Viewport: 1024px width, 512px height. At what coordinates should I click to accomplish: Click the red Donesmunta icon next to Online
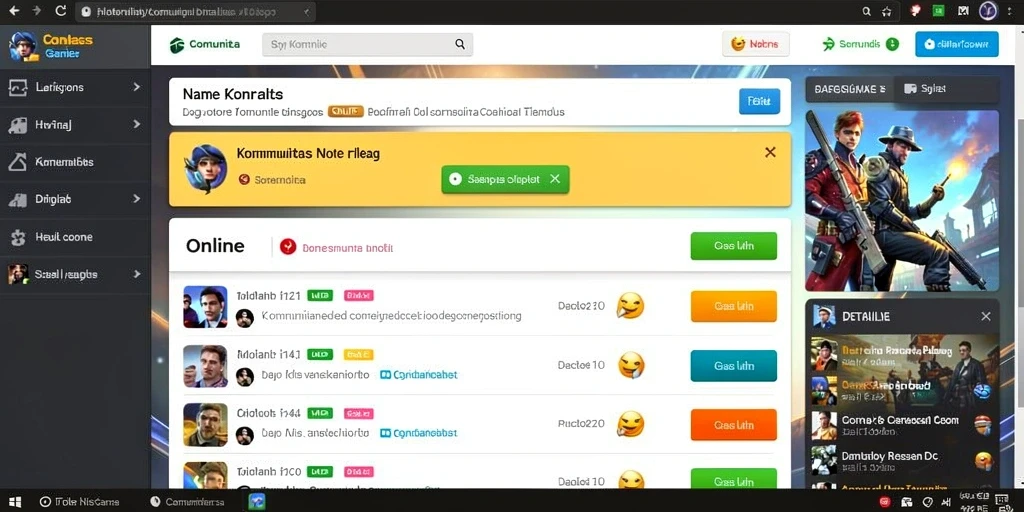tap(288, 246)
